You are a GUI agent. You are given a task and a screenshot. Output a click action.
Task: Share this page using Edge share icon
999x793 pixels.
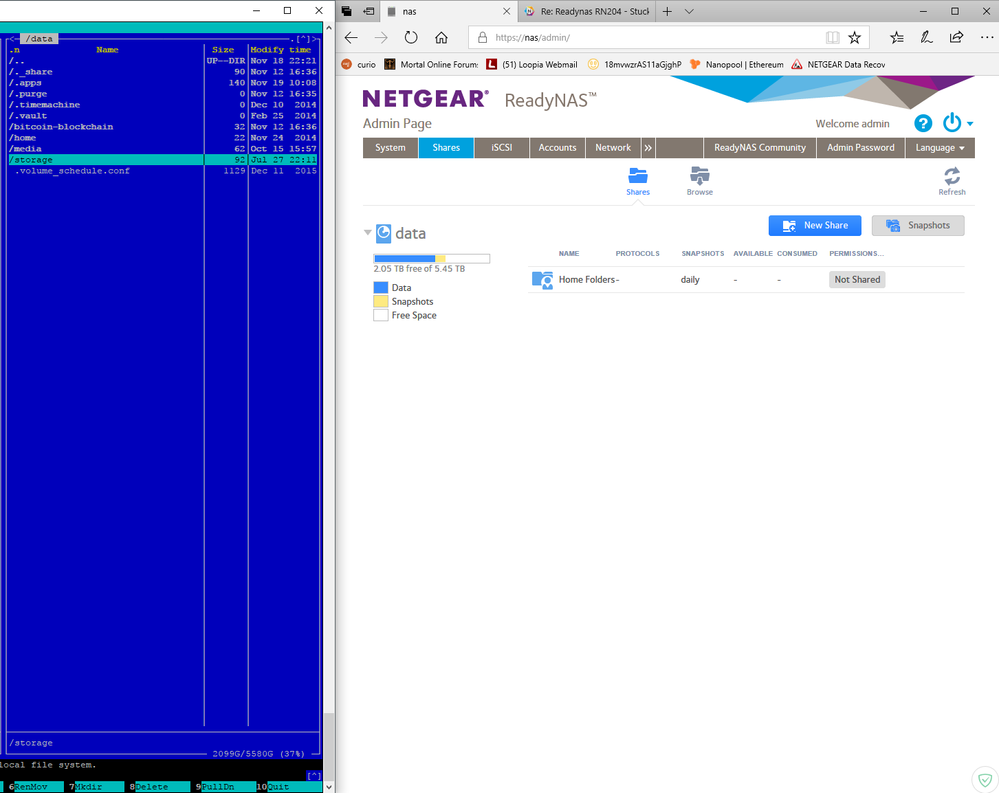click(x=956, y=38)
